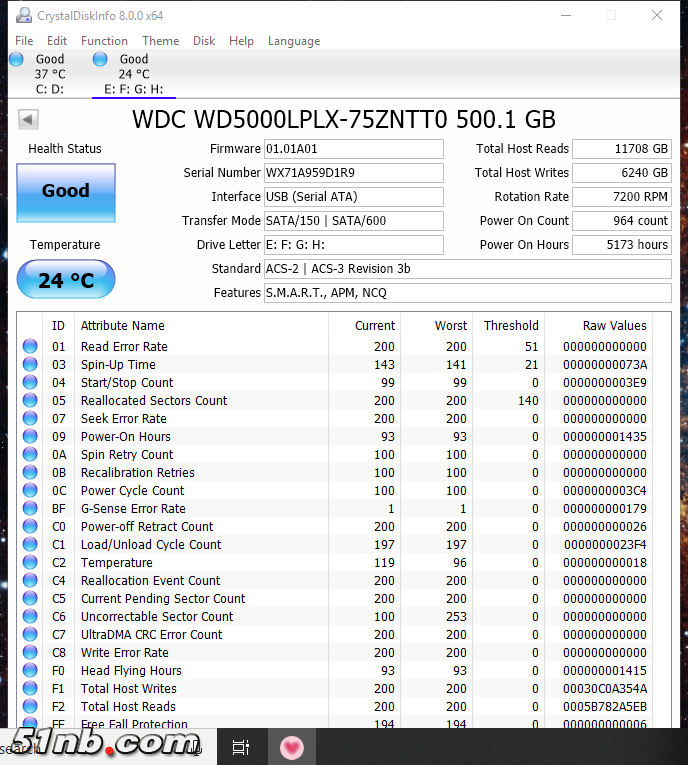
Task: Click the Good health status button
Action: coord(66,192)
